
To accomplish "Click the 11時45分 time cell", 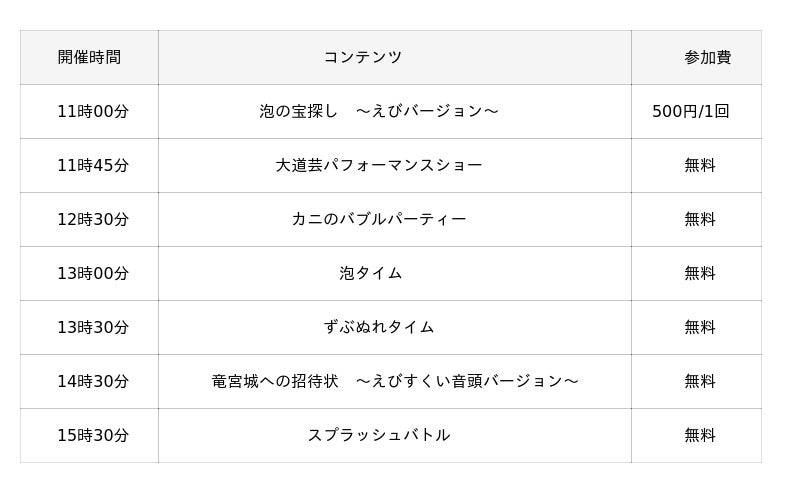I will 93,165.
